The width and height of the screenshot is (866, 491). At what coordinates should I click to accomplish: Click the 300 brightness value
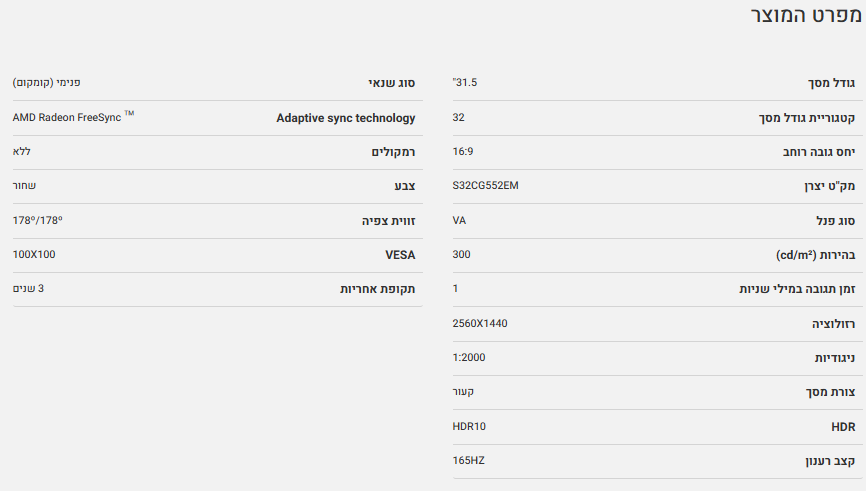click(x=461, y=254)
